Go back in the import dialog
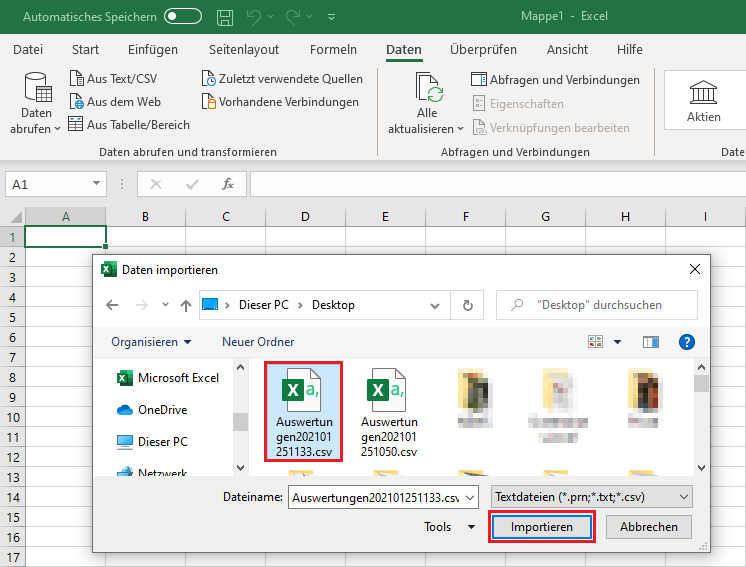This screenshot has width=746, height=567. click(112, 305)
